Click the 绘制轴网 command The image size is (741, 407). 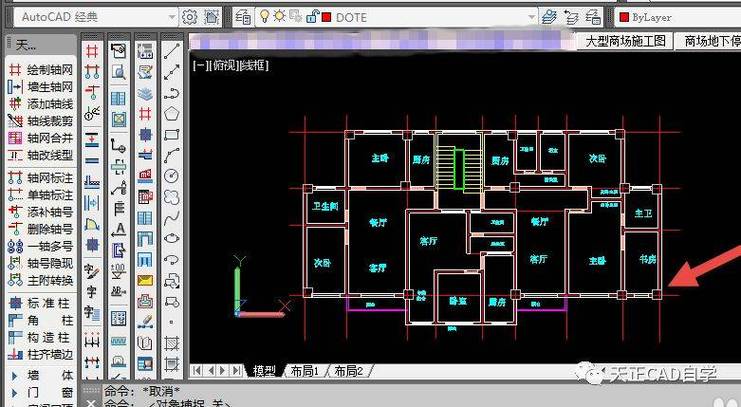tap(41, 70)
